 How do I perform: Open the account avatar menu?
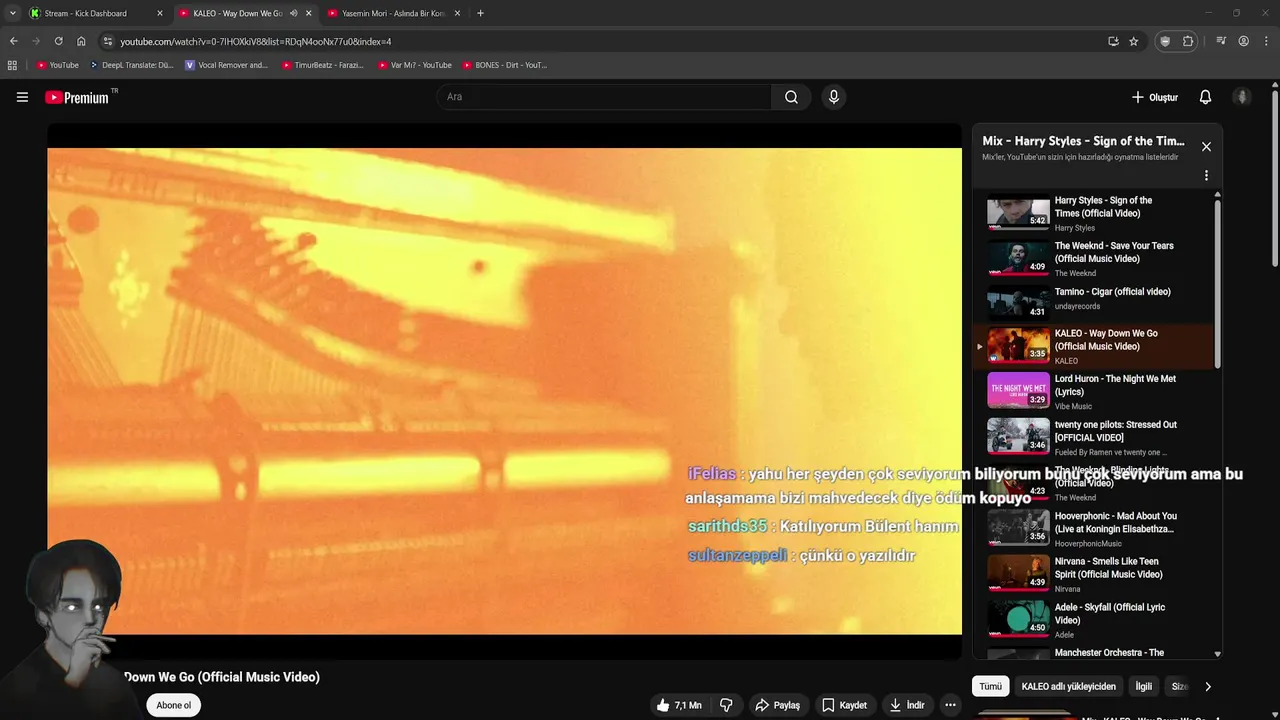(1242, 97)
